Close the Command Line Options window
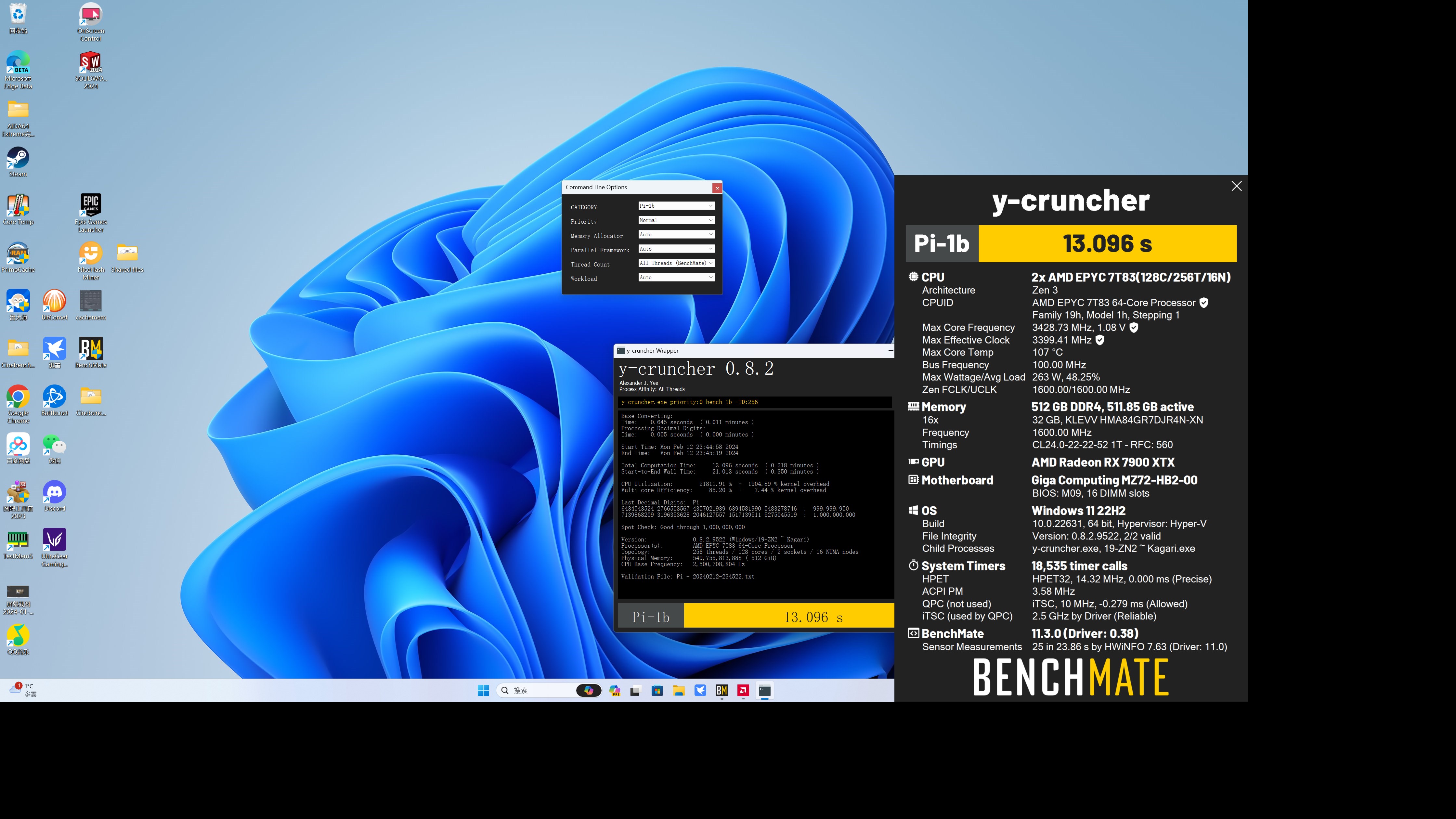Image resolution: width=1456 pixels, height=819 pixels. pyautogui.click(x=717, y=188)
